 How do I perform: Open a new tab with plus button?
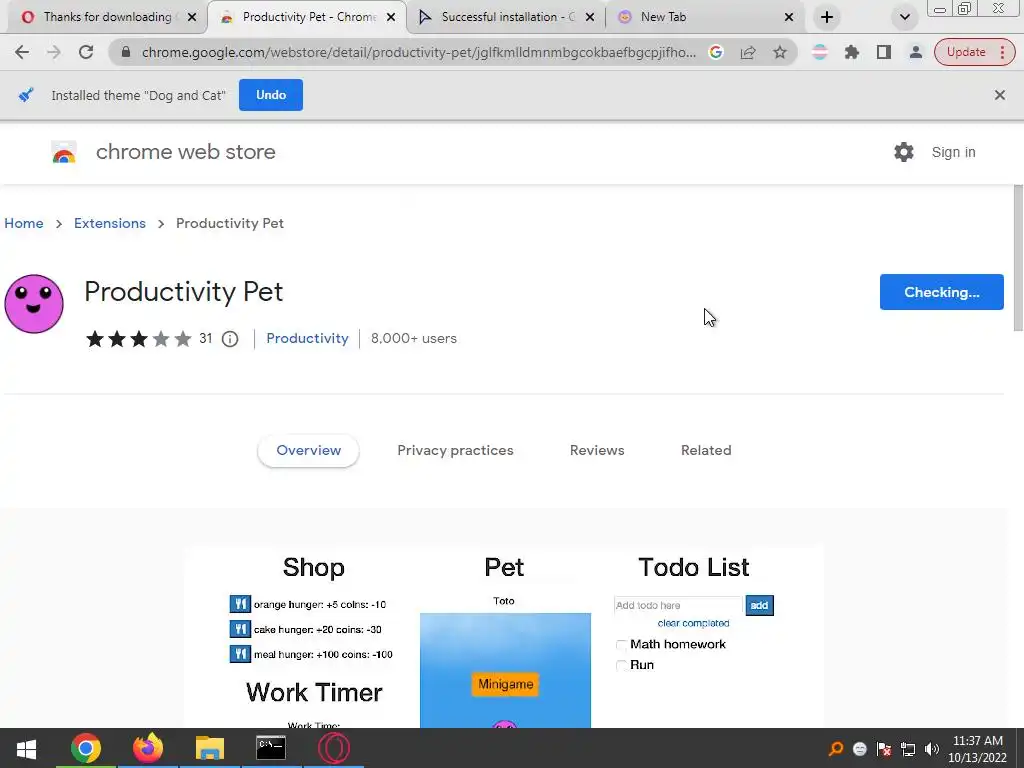click(827, 17)
